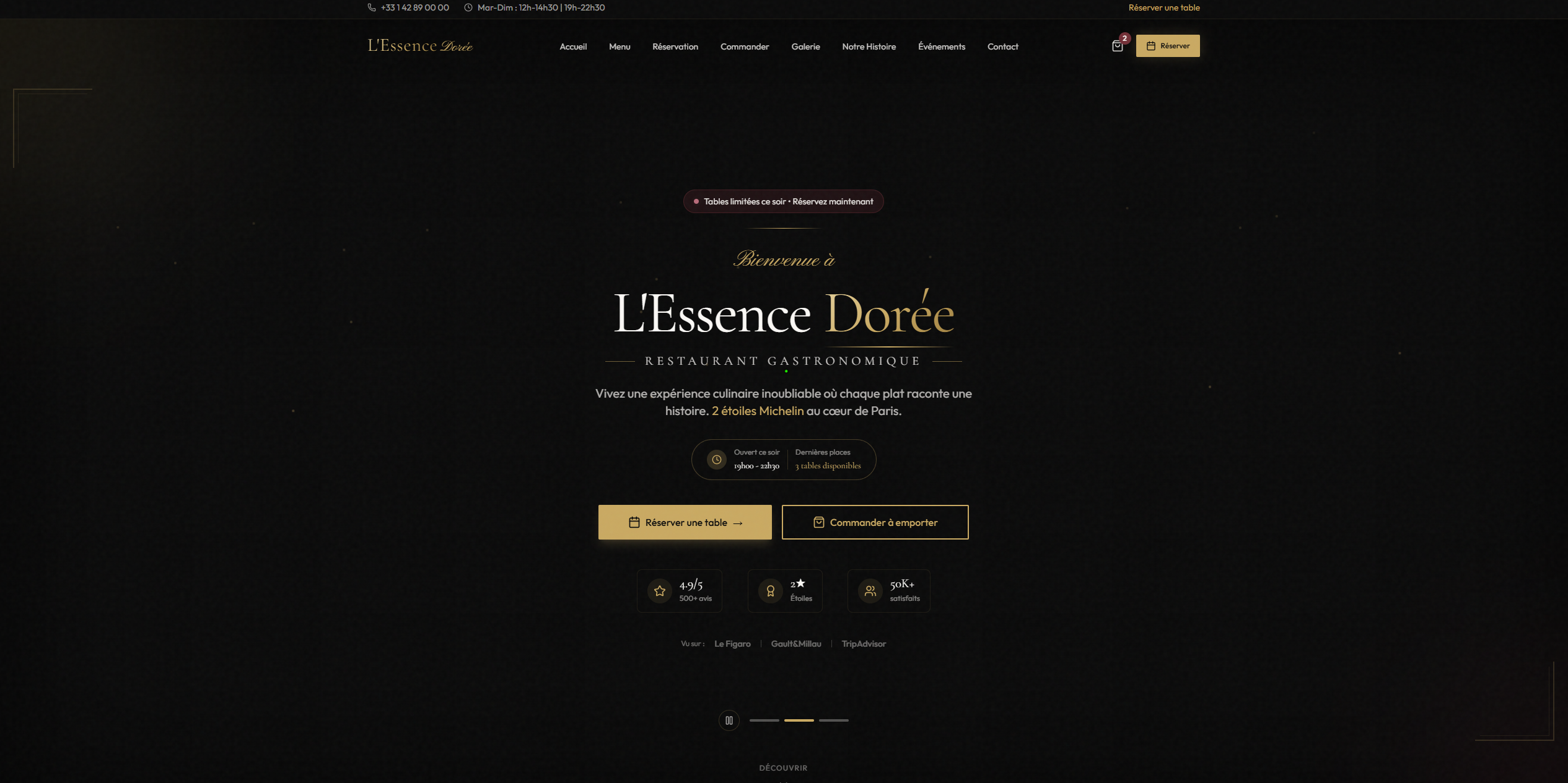Screen dimensions: 1568x783
Task: Click the L'Essence Dorée header logo
Action: (x=420, y=46)
